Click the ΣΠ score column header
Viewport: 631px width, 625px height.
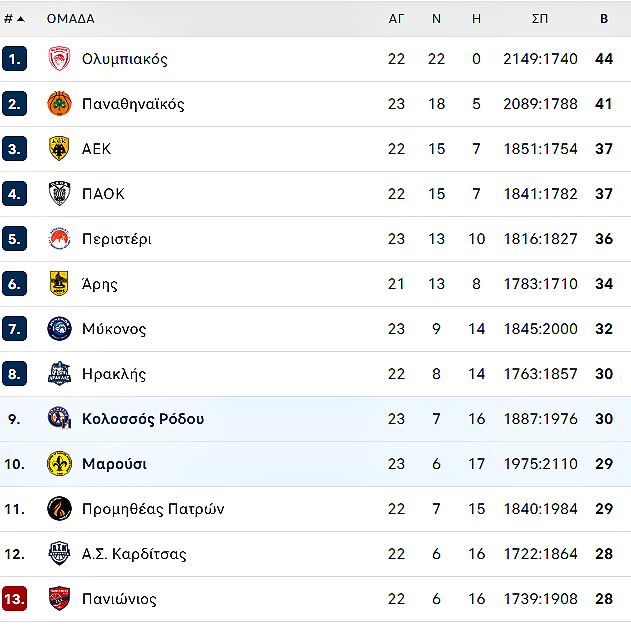pyautogui.click(x=540, y=18)
